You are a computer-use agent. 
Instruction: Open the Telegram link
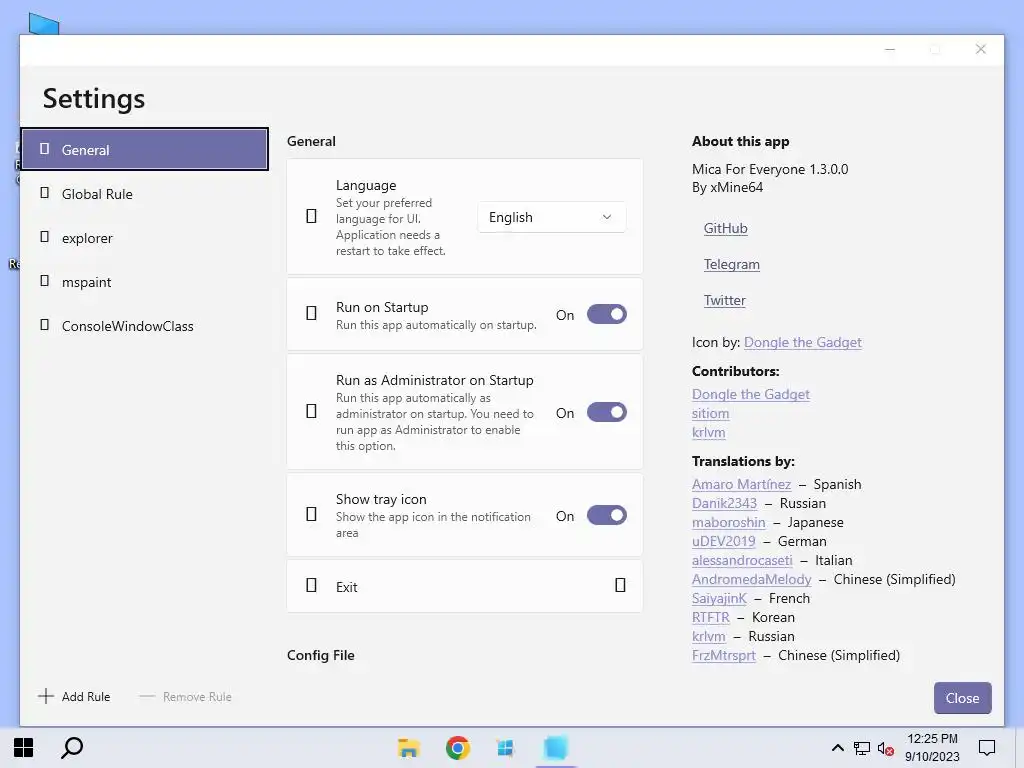coord(731,264)
